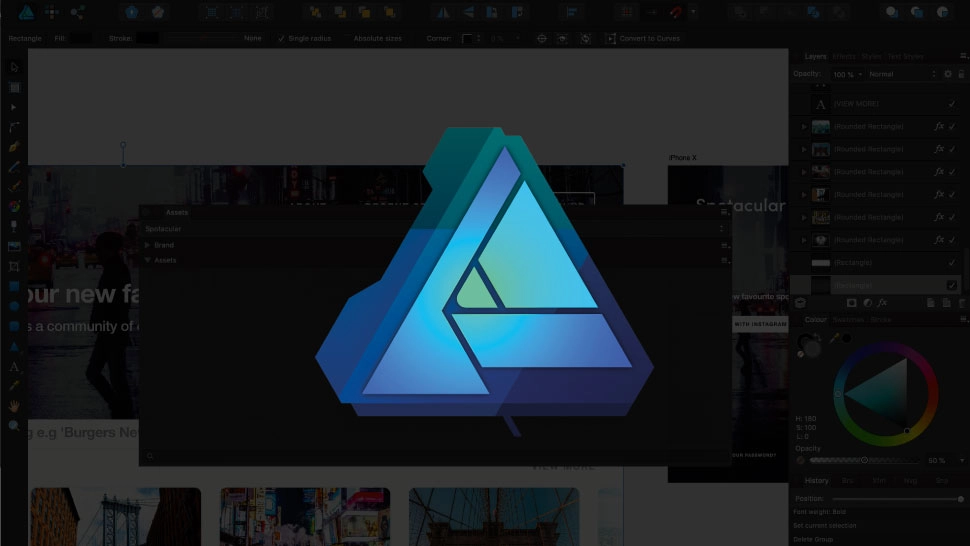
Task: Select the Rounded Rectangle shape tool
Action: [x=14, y=326]
